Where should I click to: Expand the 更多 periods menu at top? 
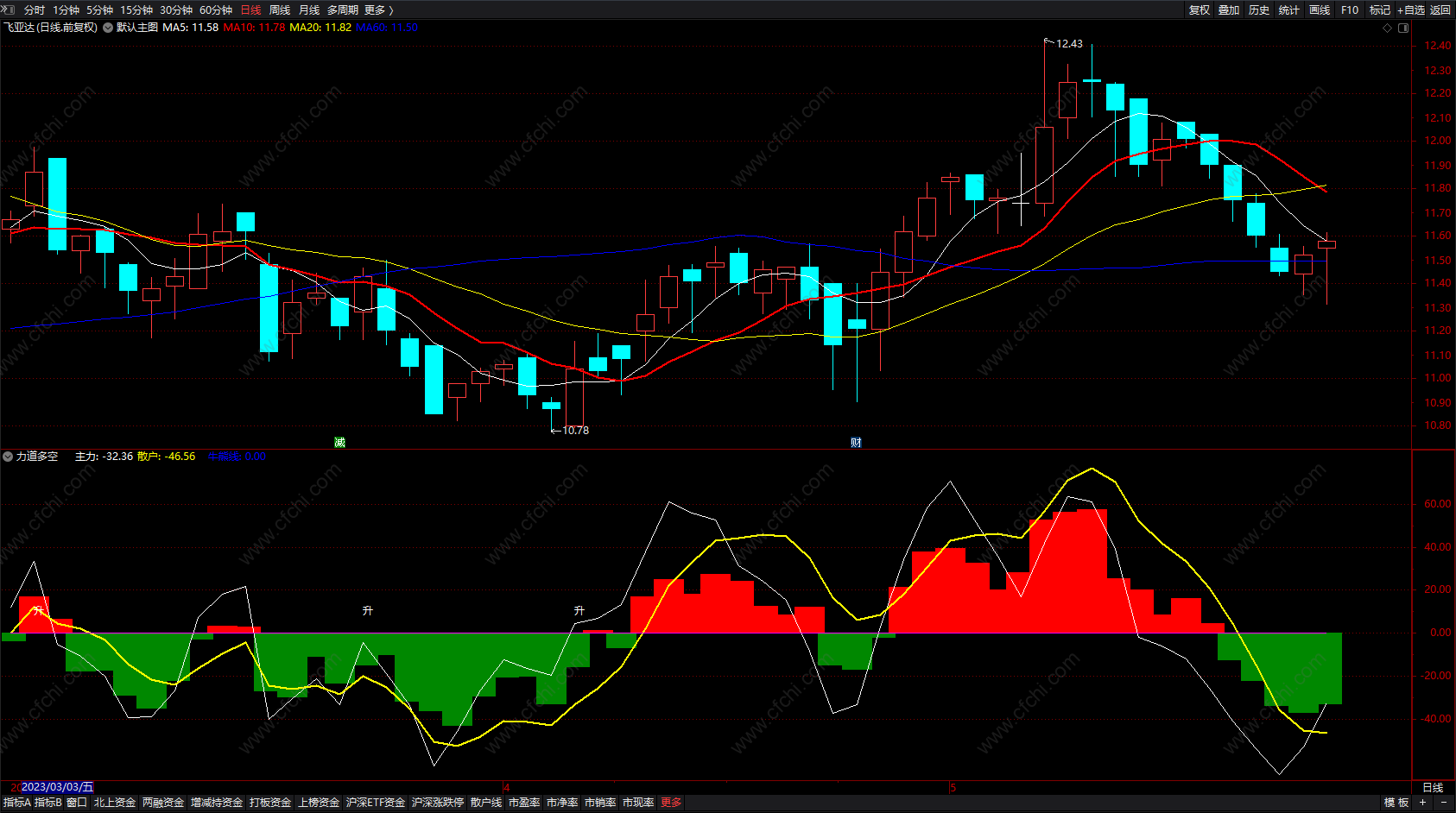click(x=379, y=10)
